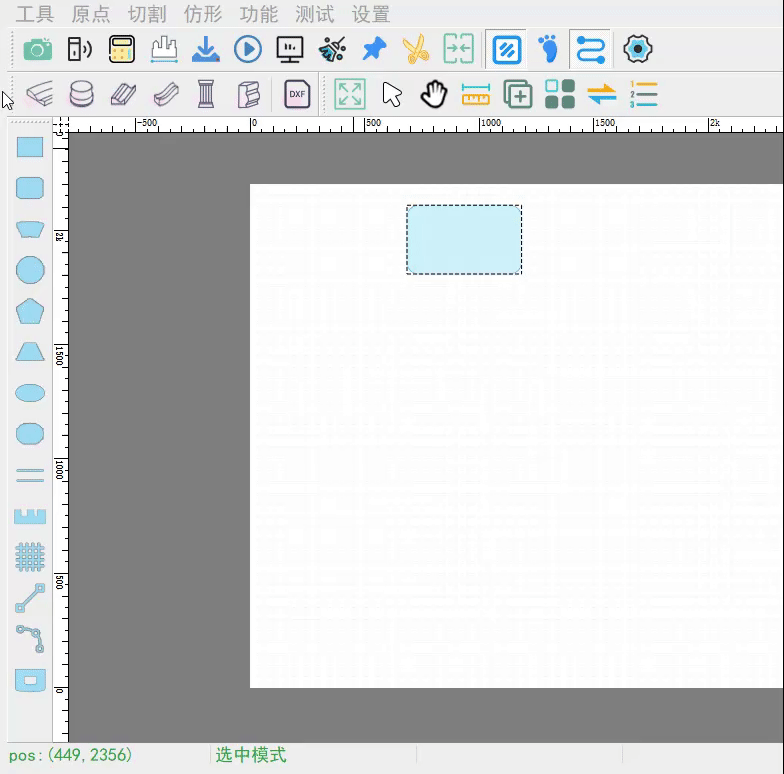
Task: Click the fit-to-screen expand arrows icon
Action: coord(350,95)
